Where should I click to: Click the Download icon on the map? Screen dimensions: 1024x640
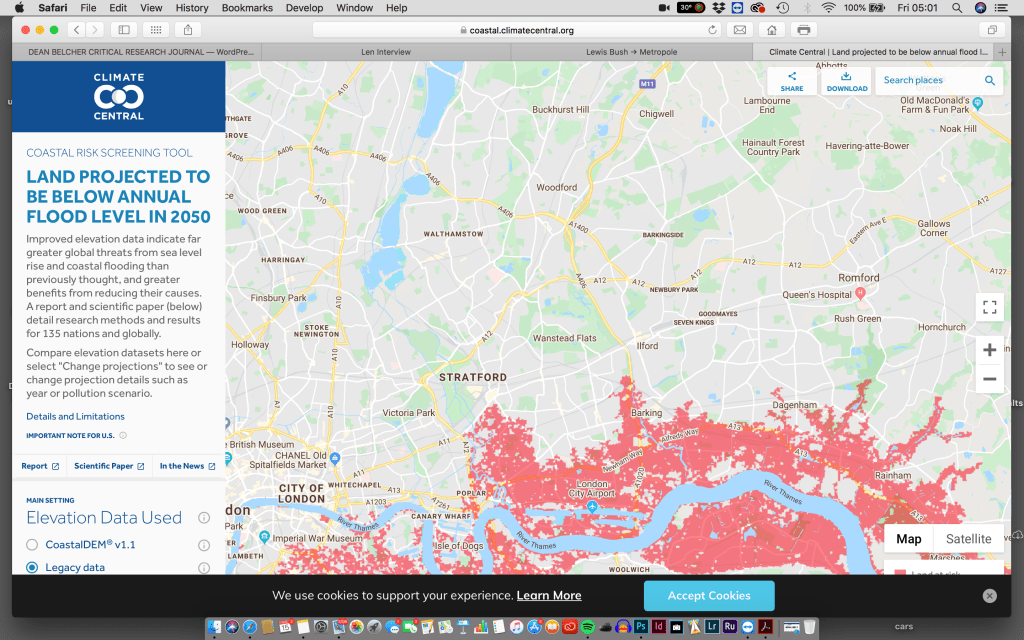846,80
